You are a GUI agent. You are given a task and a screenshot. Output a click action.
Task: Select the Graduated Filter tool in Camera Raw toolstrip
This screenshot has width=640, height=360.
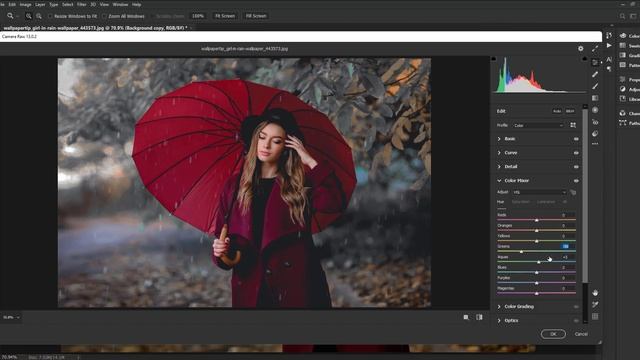click(595, 98)
